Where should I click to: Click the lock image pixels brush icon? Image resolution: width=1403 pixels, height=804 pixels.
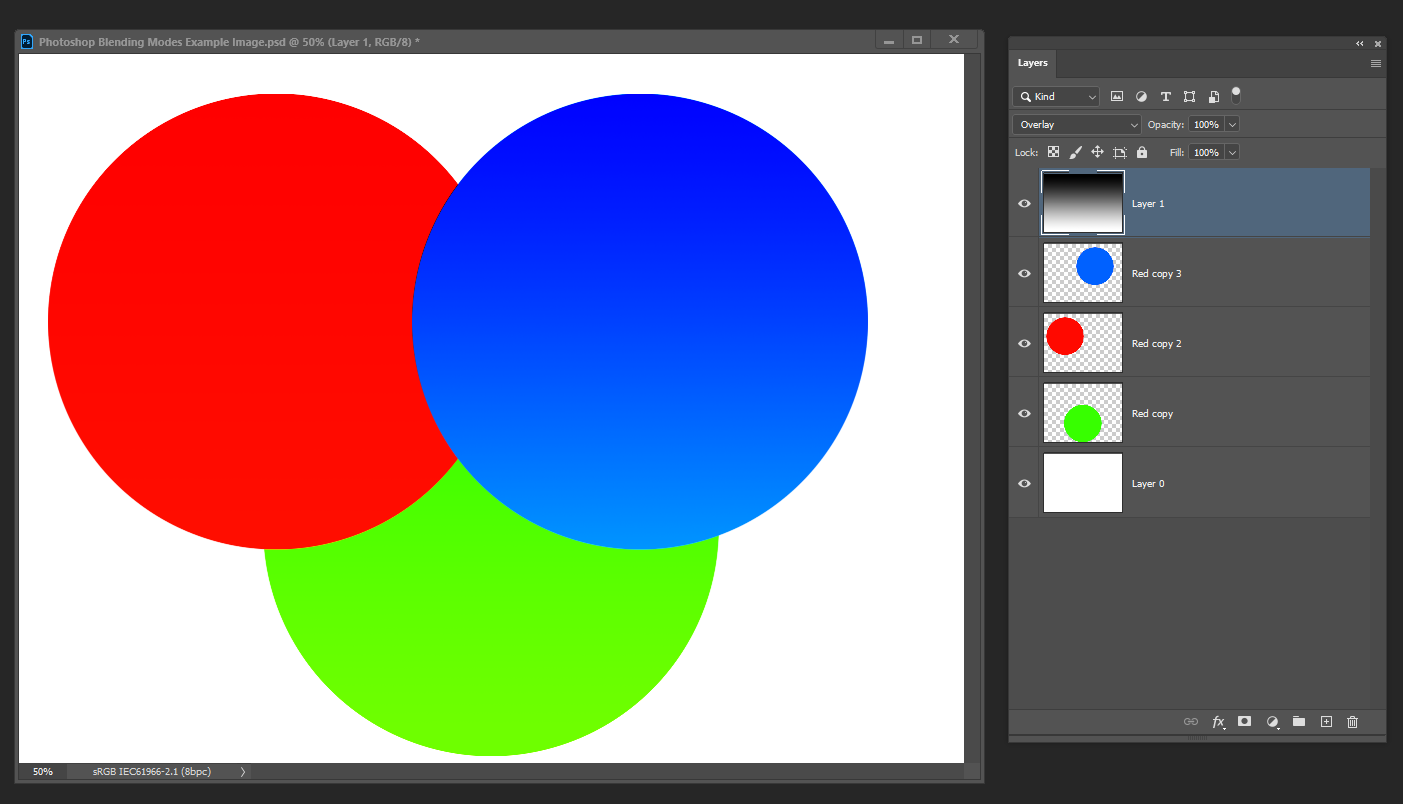point(1075,152)
